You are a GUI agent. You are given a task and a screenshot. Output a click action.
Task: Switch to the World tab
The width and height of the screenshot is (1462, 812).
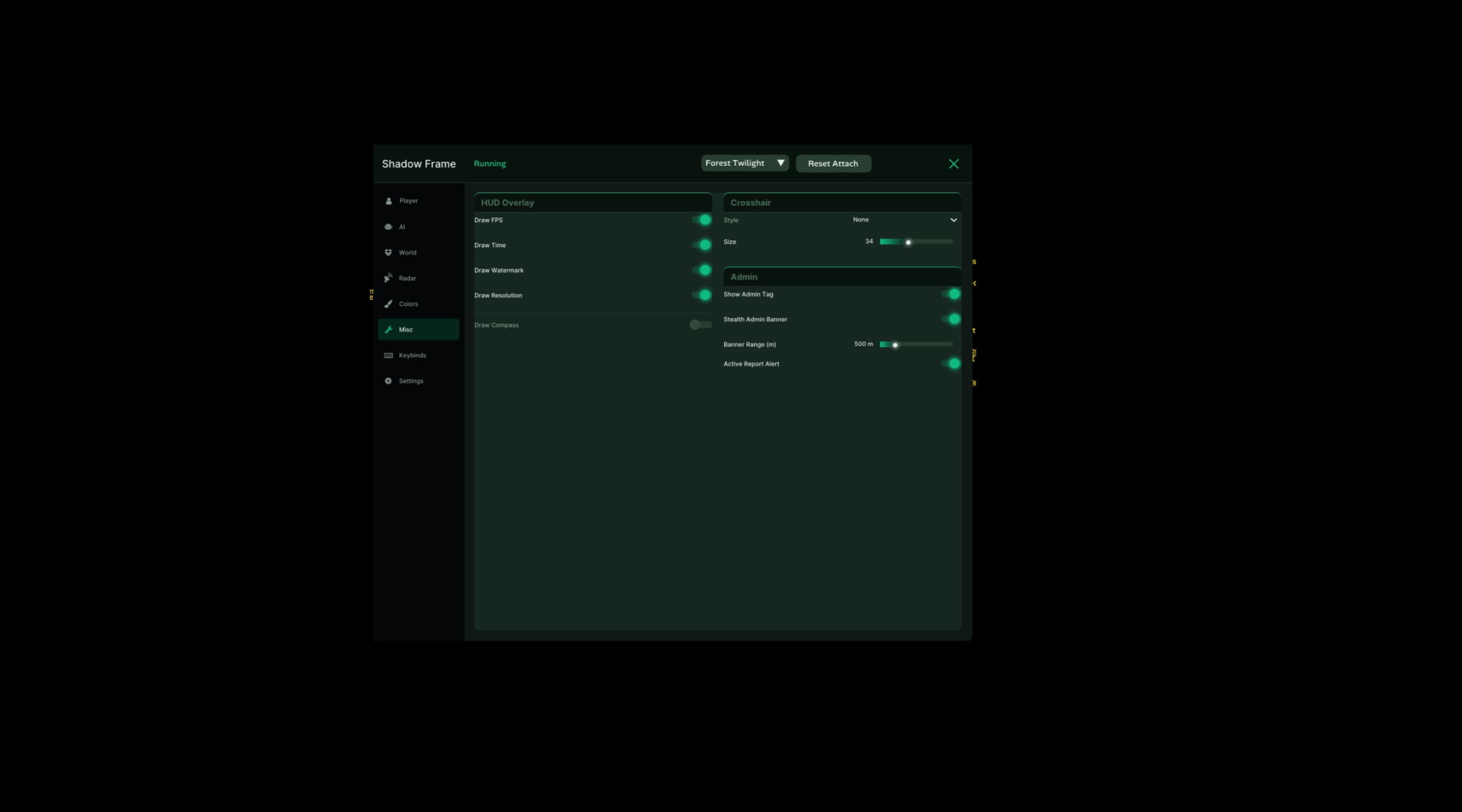point(418,253)
